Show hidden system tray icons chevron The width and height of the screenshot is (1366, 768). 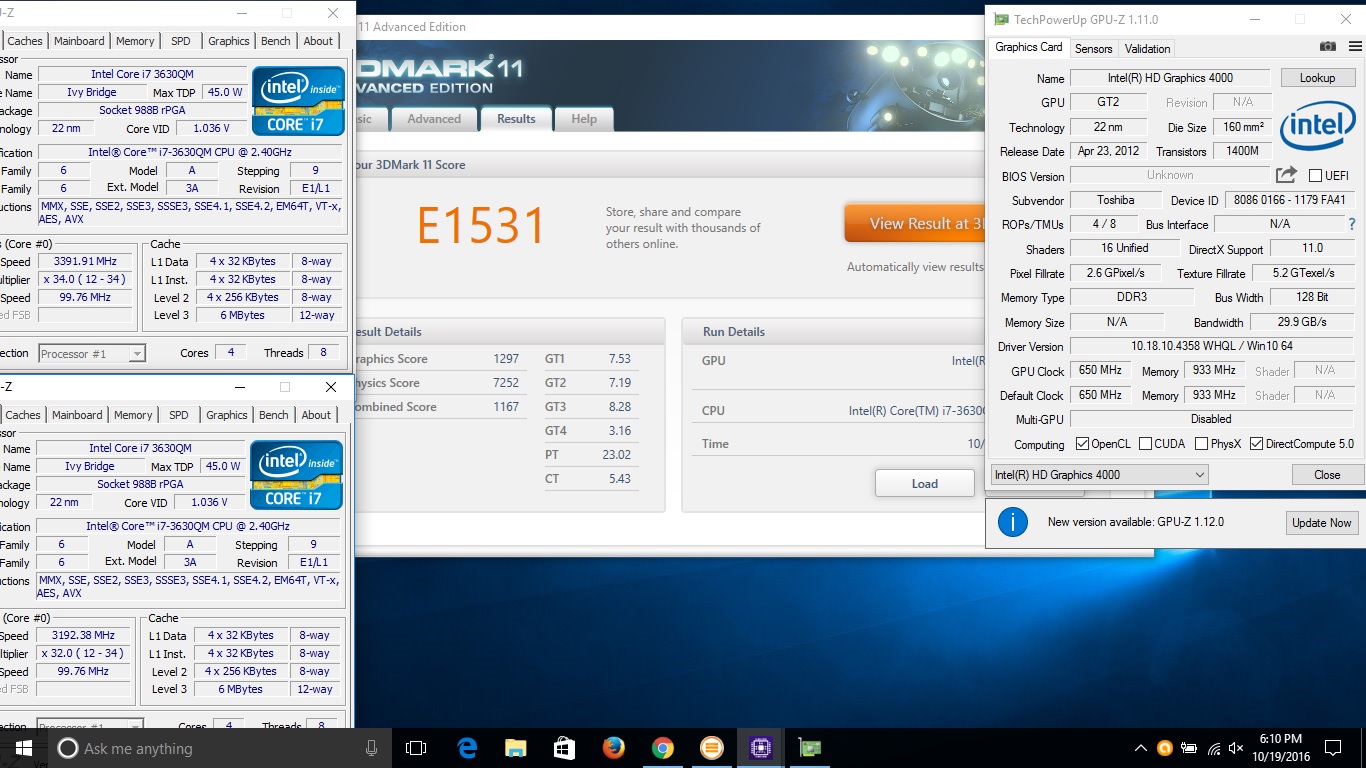pos(1140,748)
